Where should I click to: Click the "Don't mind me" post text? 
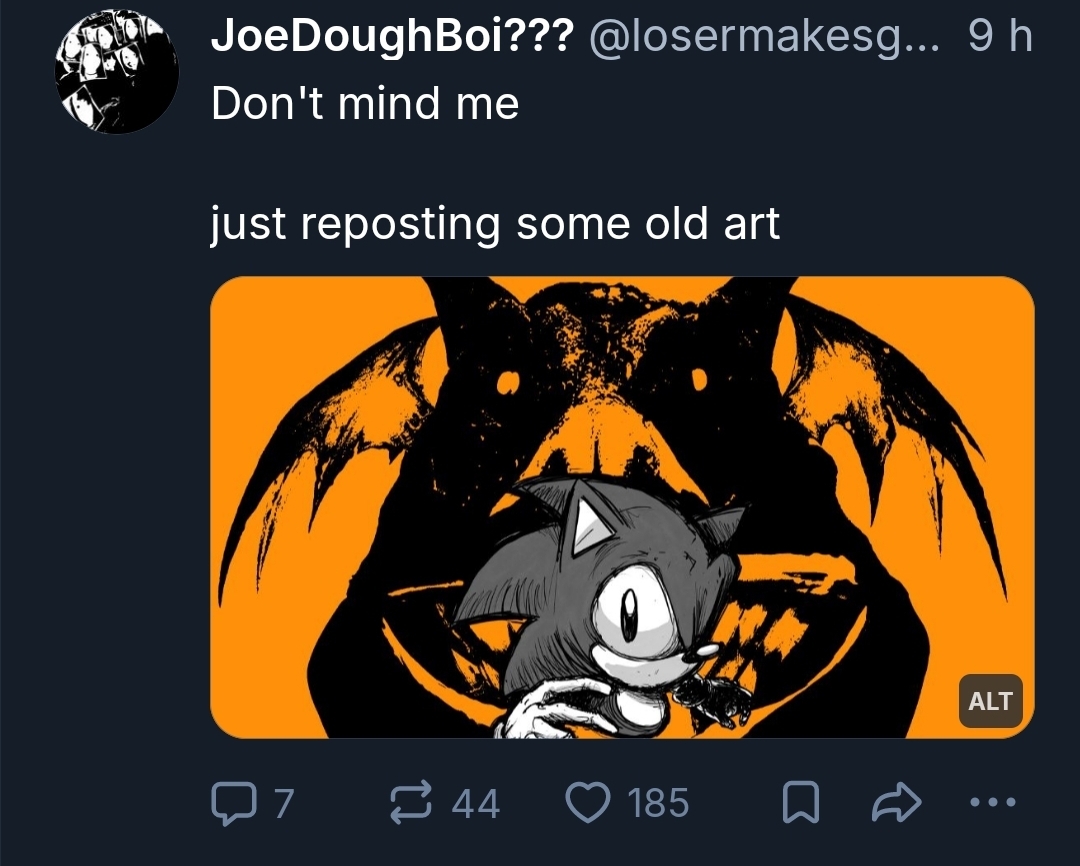365,104
